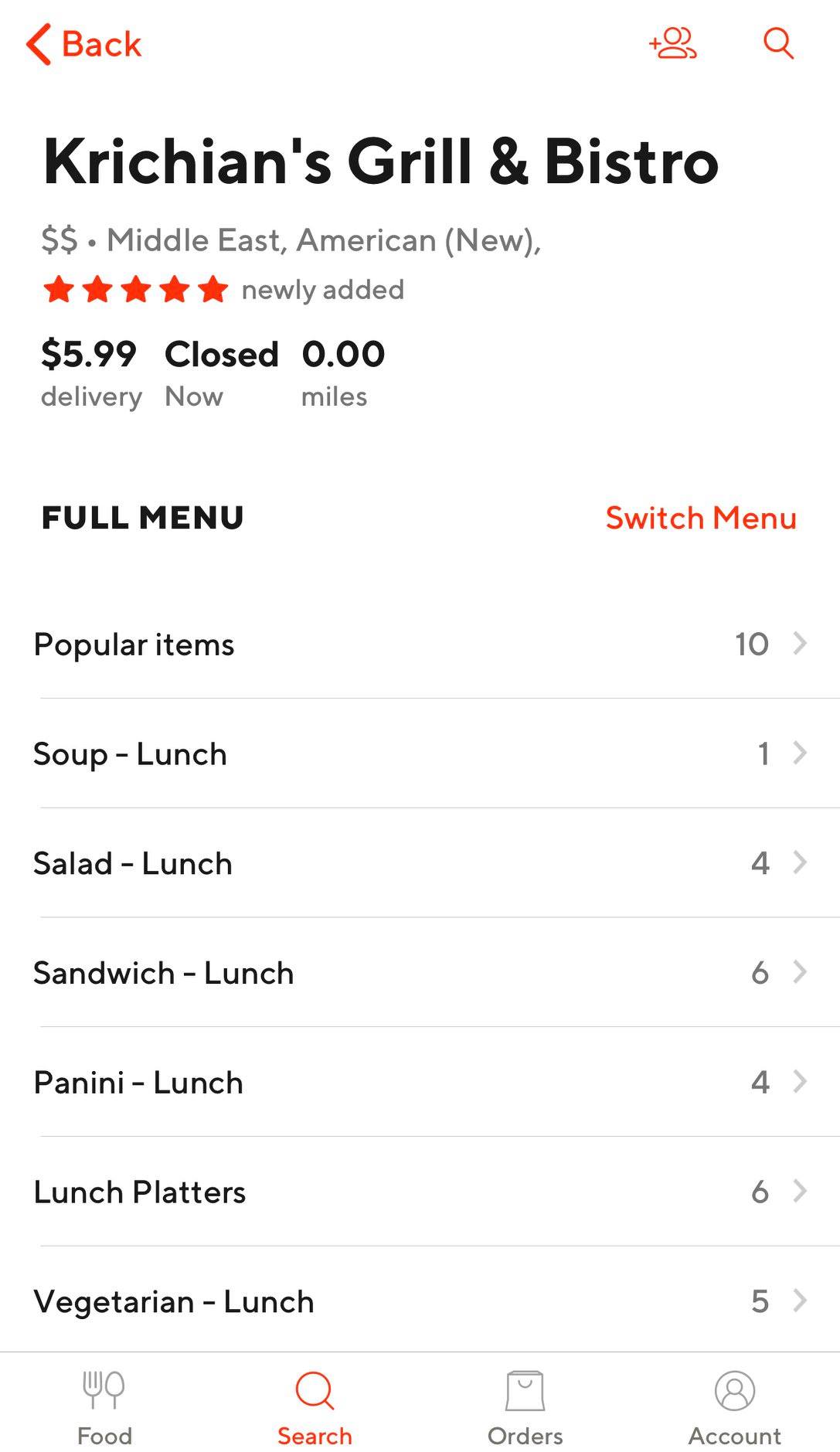
Task: Tap the Krichian's Grill & Bistro title
Action: point(381,162)
